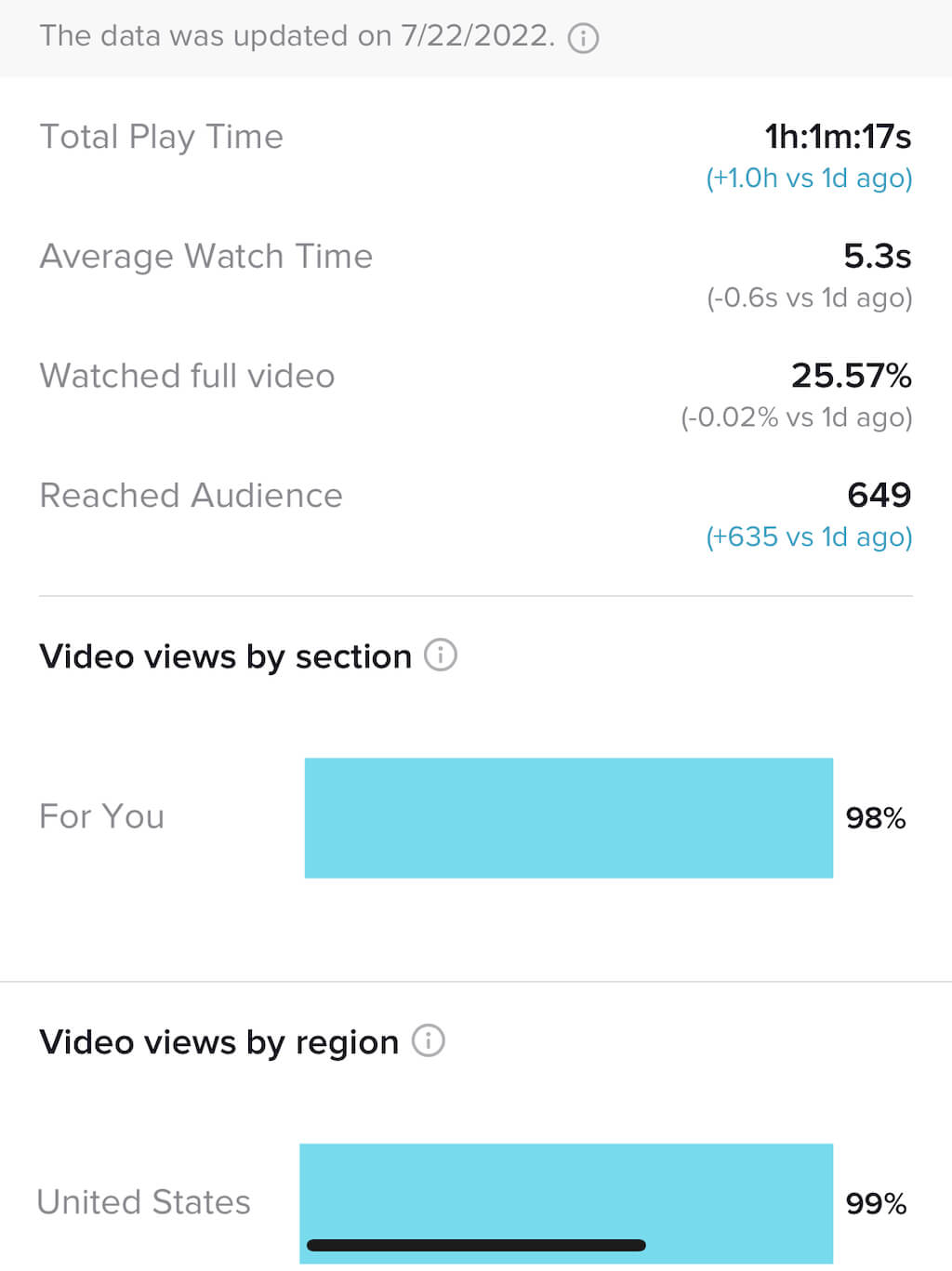The height and width of the screenshot is (1271, 952).
Task: Select the Reached Audience label
Action: click(191, 496)
